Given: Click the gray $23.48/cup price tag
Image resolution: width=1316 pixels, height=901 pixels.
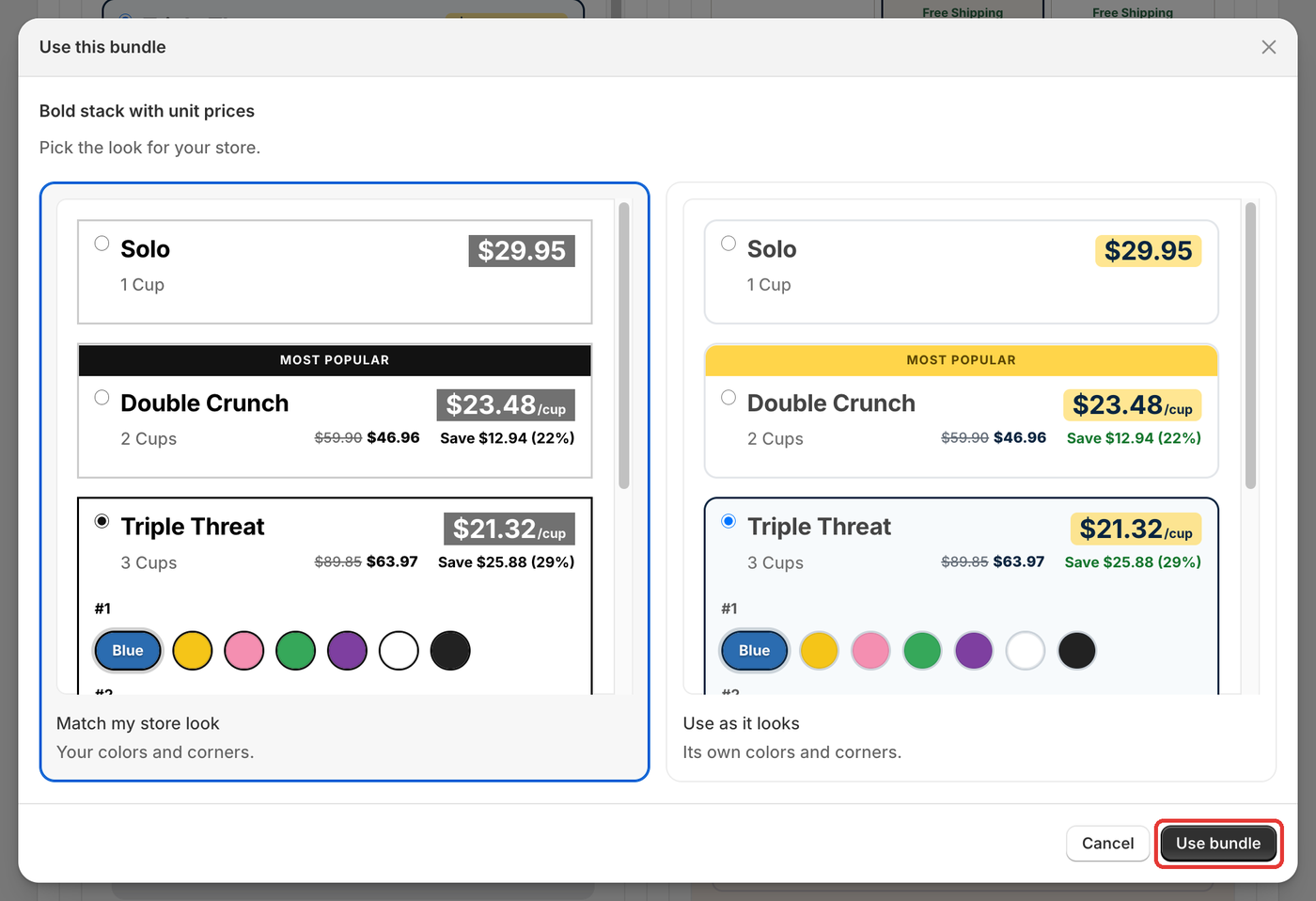Looking at the screenshot, I should [506, 405].
